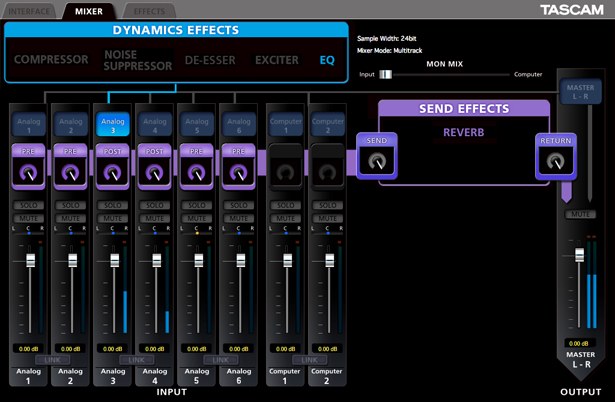
Task: Click the send knob on Computer 1
Action: click(x=287, y=173)
